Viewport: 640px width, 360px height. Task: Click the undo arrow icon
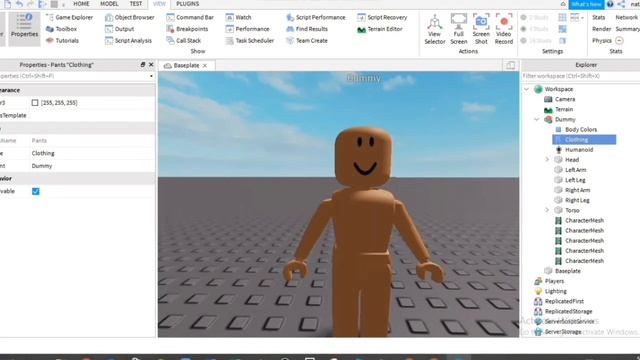point(19,4)
